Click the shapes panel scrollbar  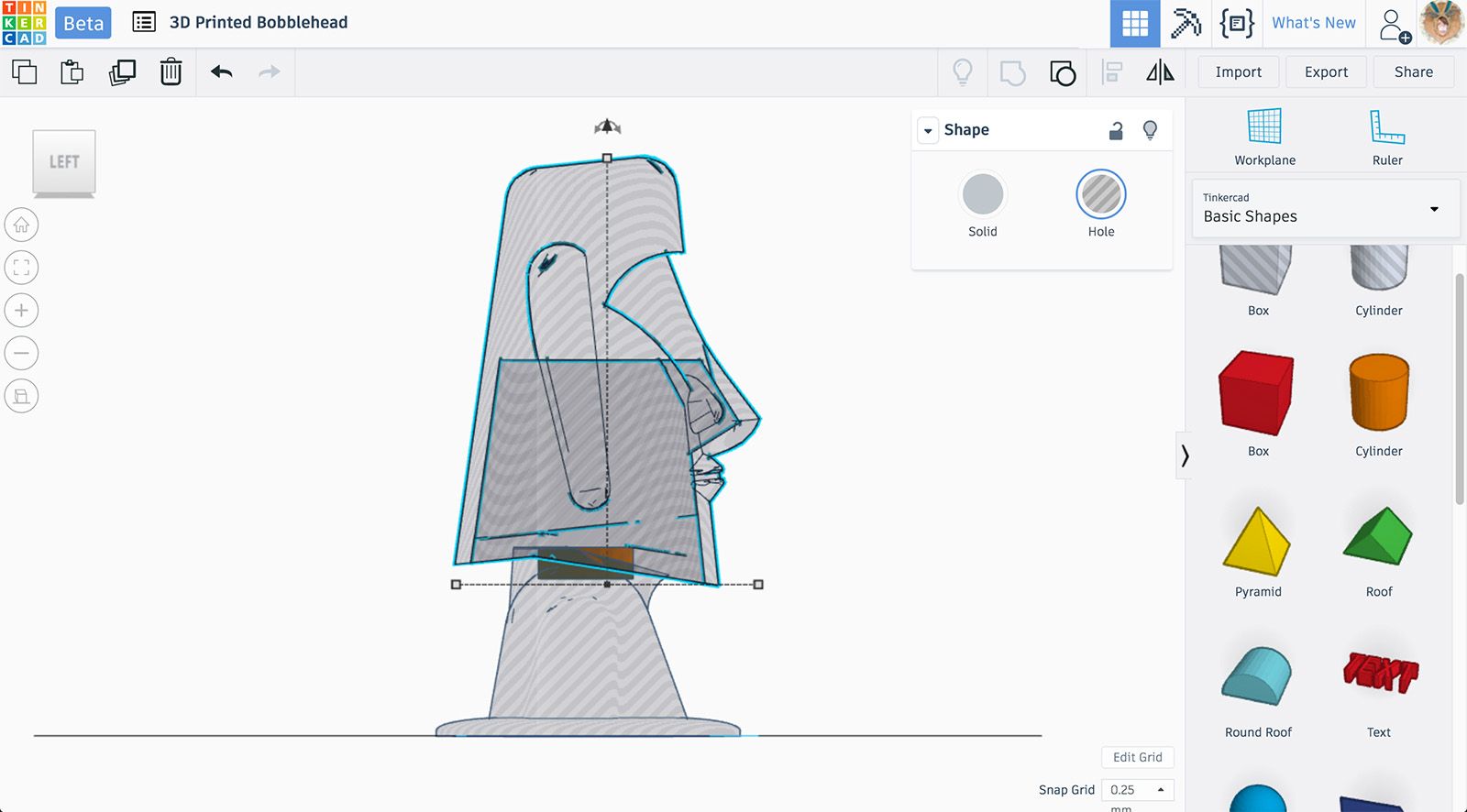[1460, 388]
